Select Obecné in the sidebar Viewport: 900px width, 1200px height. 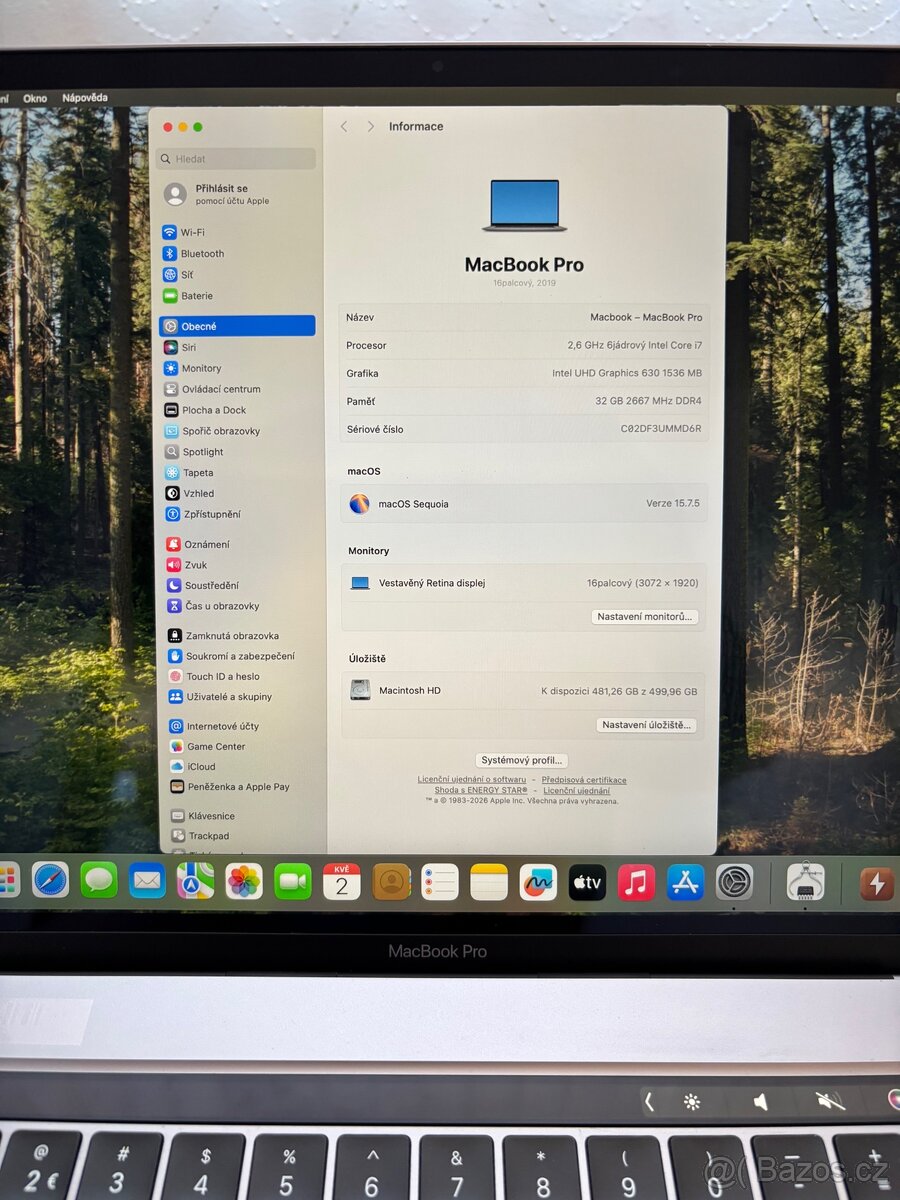click(x=237, y=326)
